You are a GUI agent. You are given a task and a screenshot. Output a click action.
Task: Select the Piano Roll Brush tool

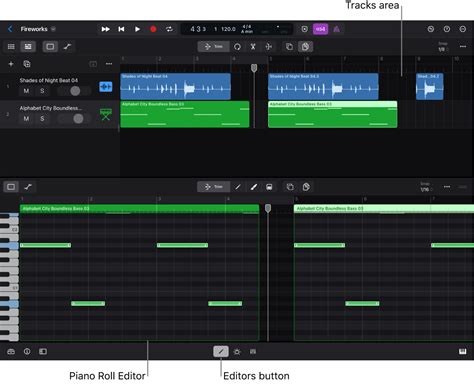click(x=254, y=187)
